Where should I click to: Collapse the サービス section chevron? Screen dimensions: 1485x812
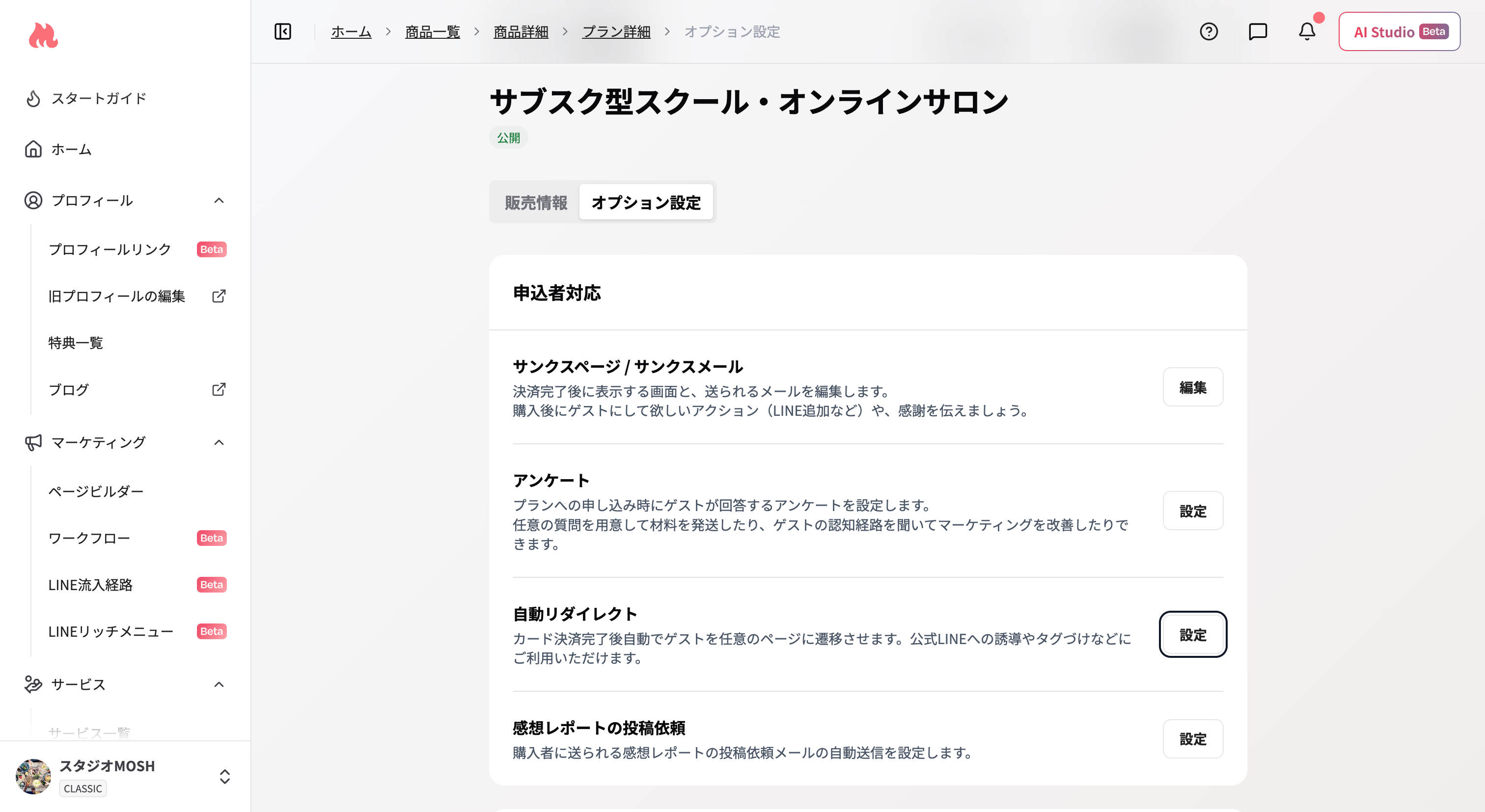219,685
